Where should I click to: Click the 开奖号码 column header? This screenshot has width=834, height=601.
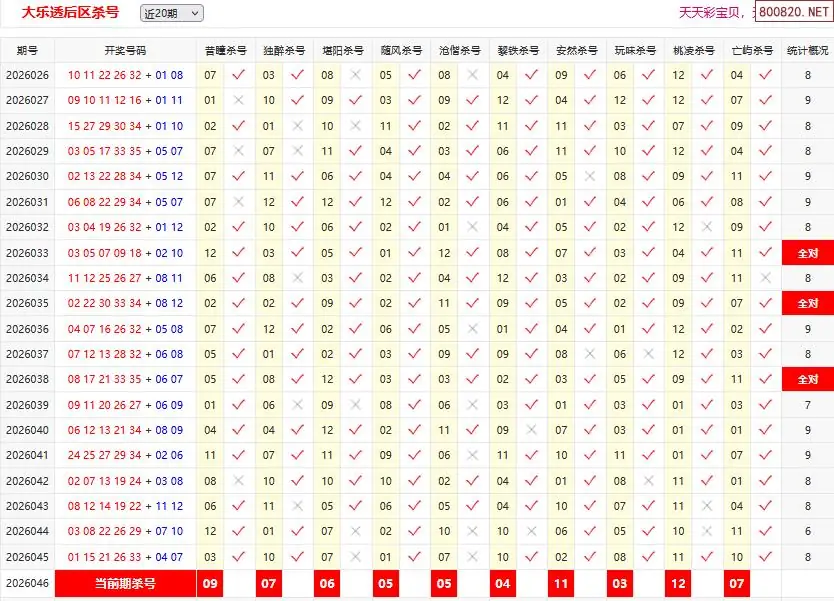click(125, 50)
